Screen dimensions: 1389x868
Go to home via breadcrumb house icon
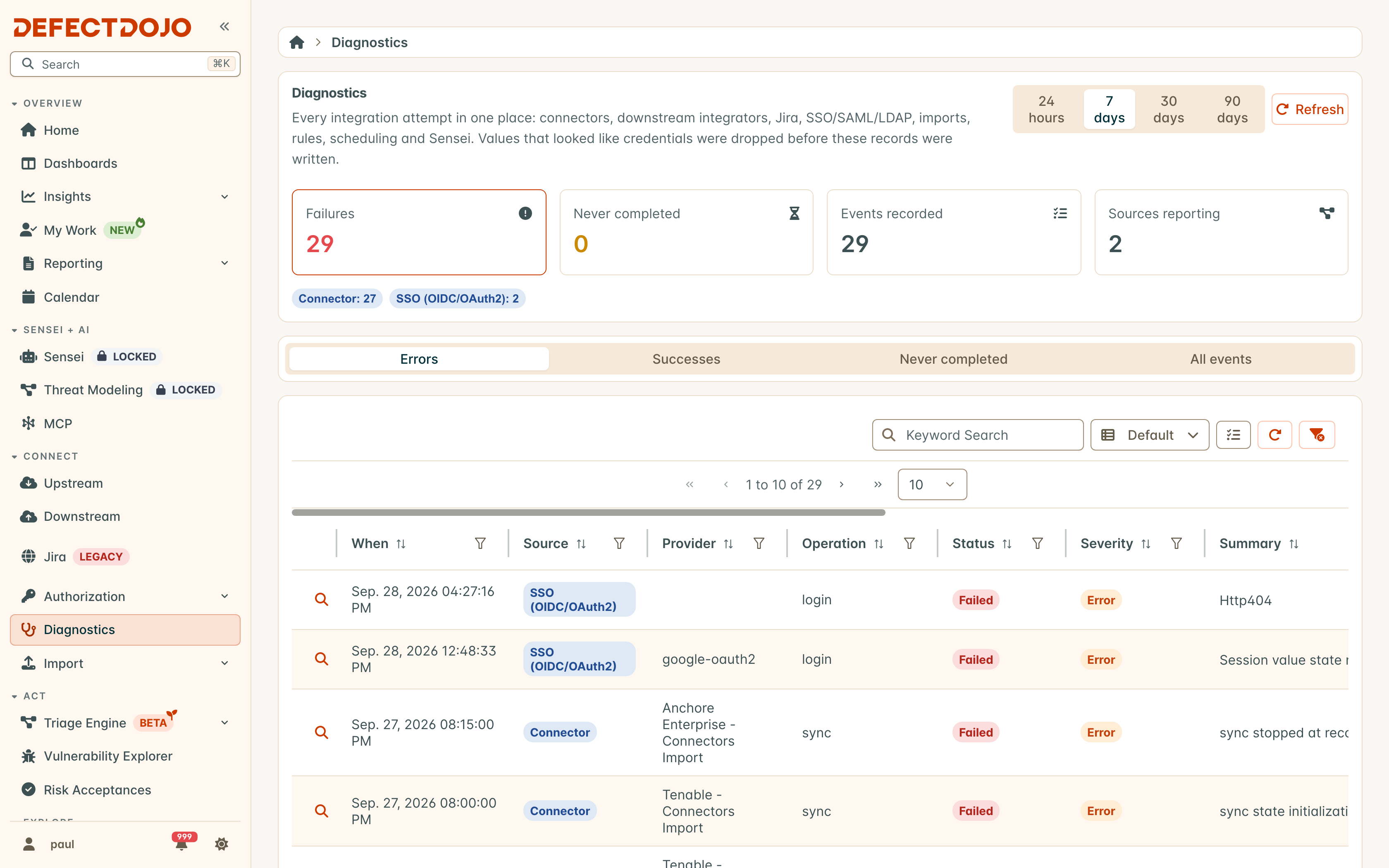click(297, 43)
